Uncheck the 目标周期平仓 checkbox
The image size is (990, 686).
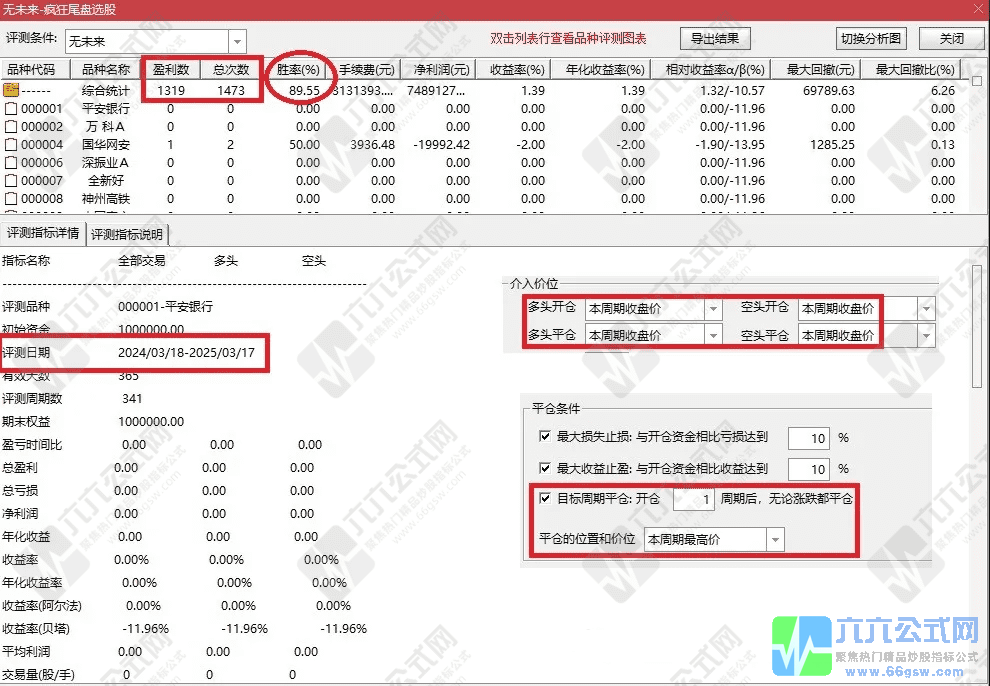tap(545, 498)
